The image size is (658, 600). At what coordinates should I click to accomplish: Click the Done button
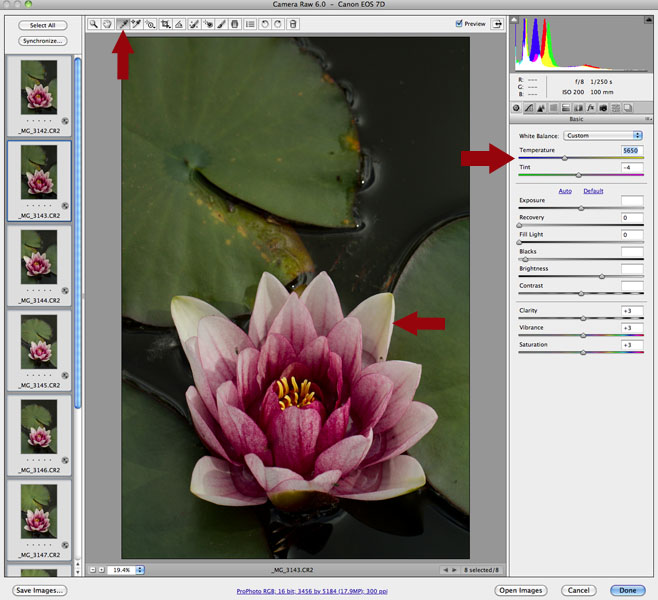[628, 590]
